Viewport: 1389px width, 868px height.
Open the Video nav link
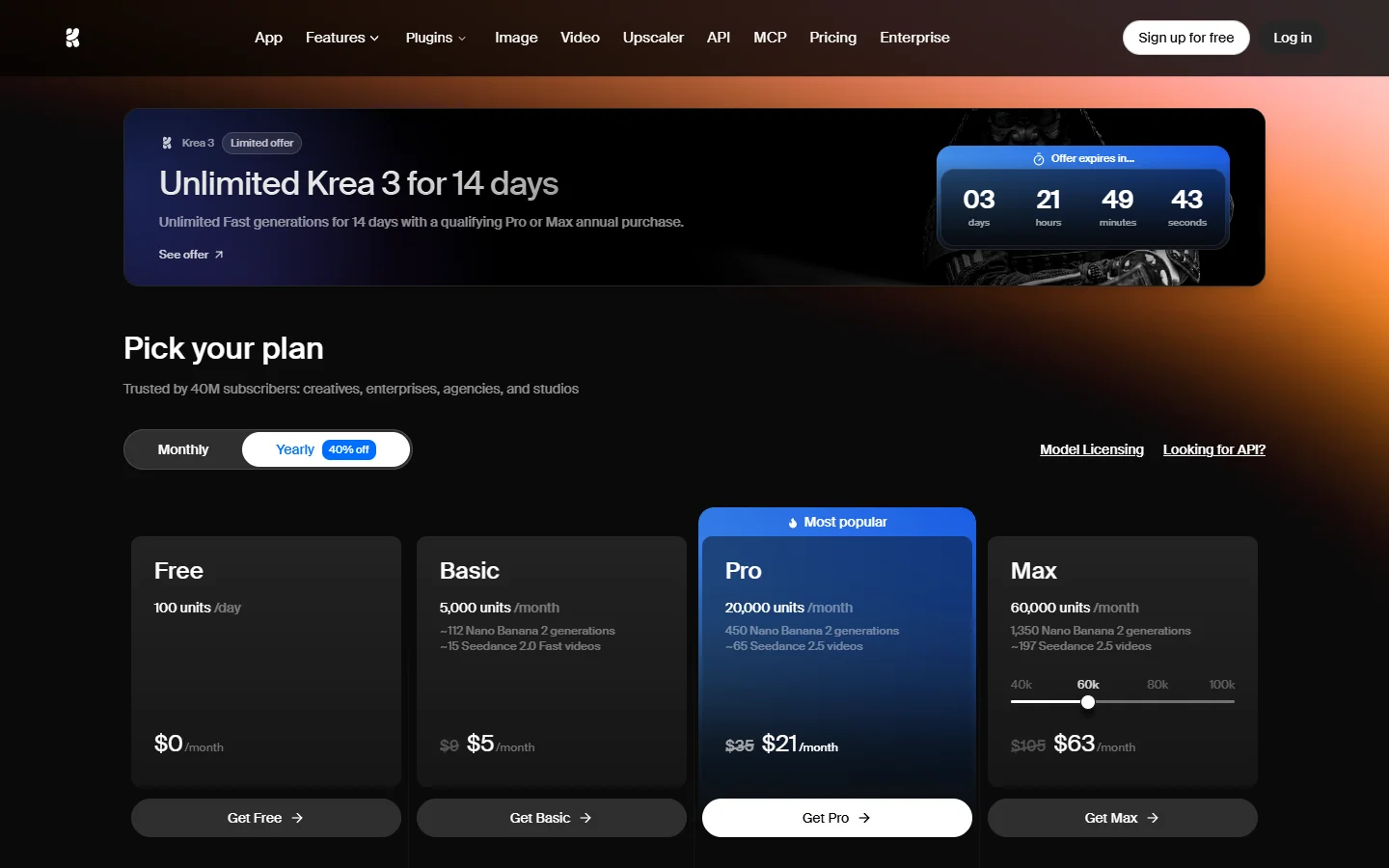[x=580, y=38]
